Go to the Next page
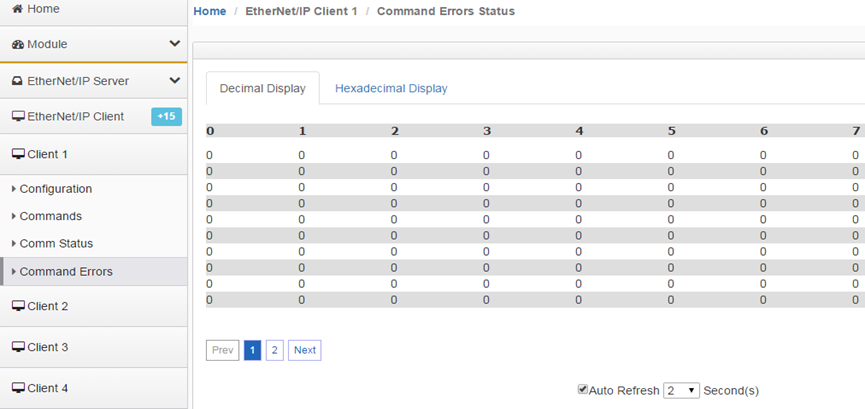Viewport: 865px width, 409px height. pyautogui.click(x=305, y=350)
